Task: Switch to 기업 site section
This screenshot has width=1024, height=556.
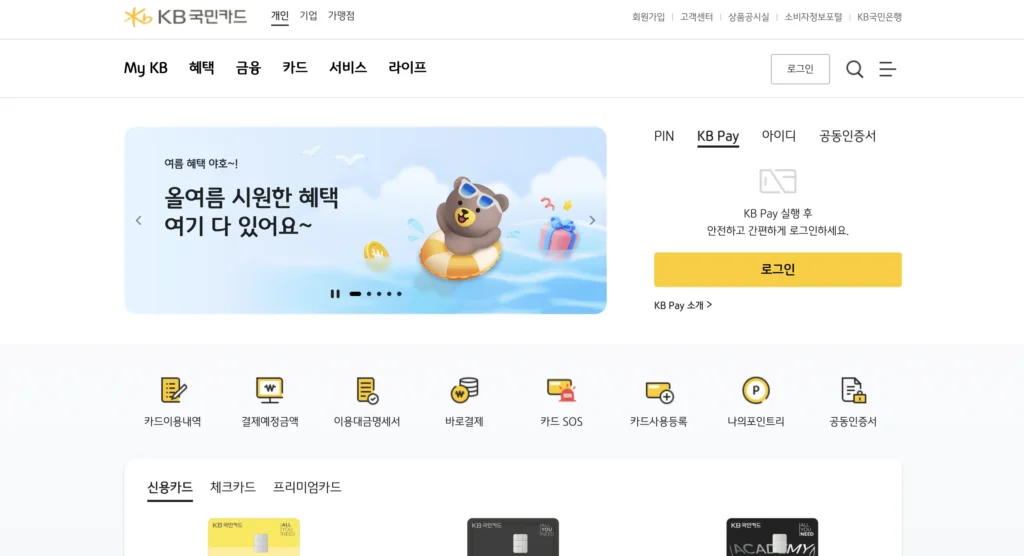Action: tap(308, 16)
